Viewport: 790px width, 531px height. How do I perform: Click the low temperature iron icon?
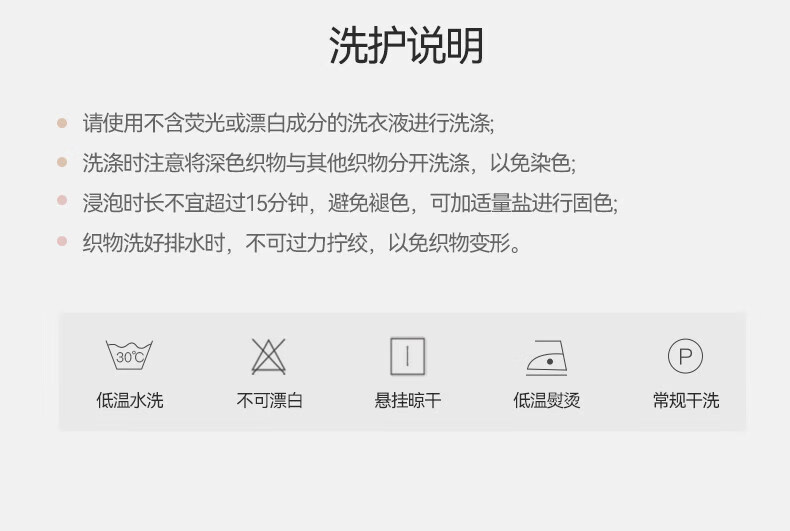click(x=547, y=358)
